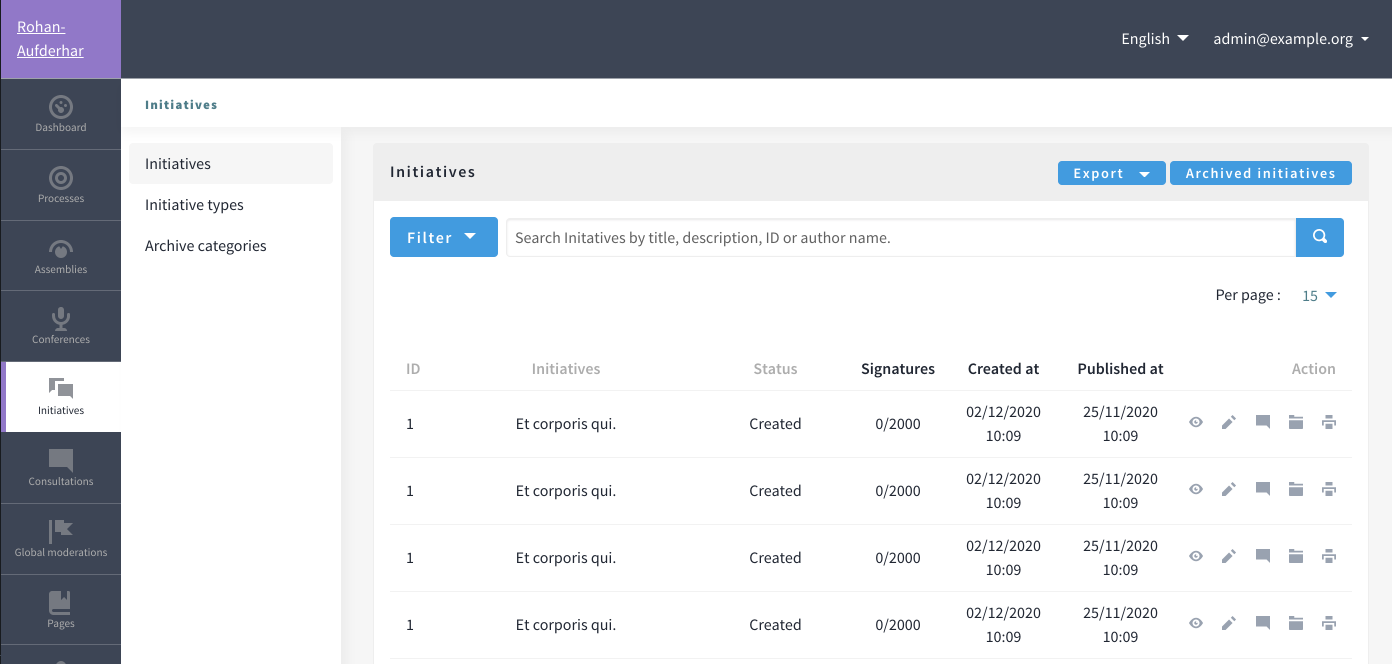Open Consultations in the sidebar
The height and width of the screenshot is (664, 1392).
[60, 468]
